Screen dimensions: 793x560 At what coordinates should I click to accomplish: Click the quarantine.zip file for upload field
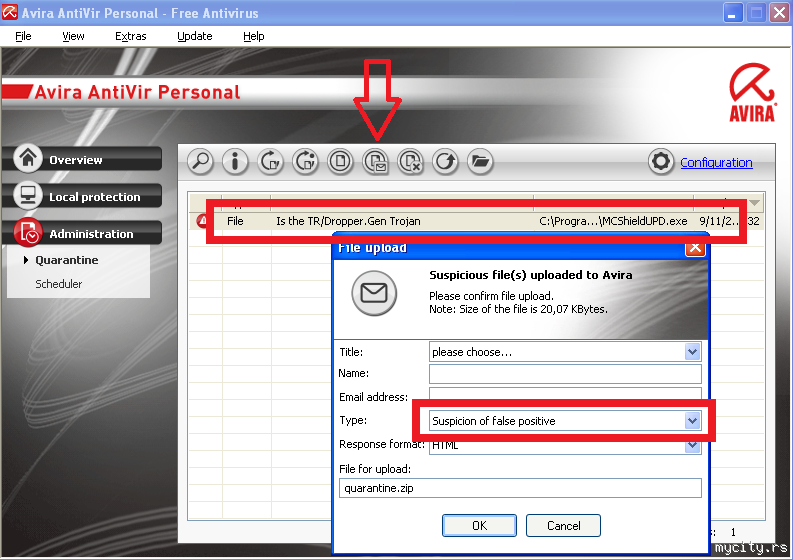[x=520, y=488]
